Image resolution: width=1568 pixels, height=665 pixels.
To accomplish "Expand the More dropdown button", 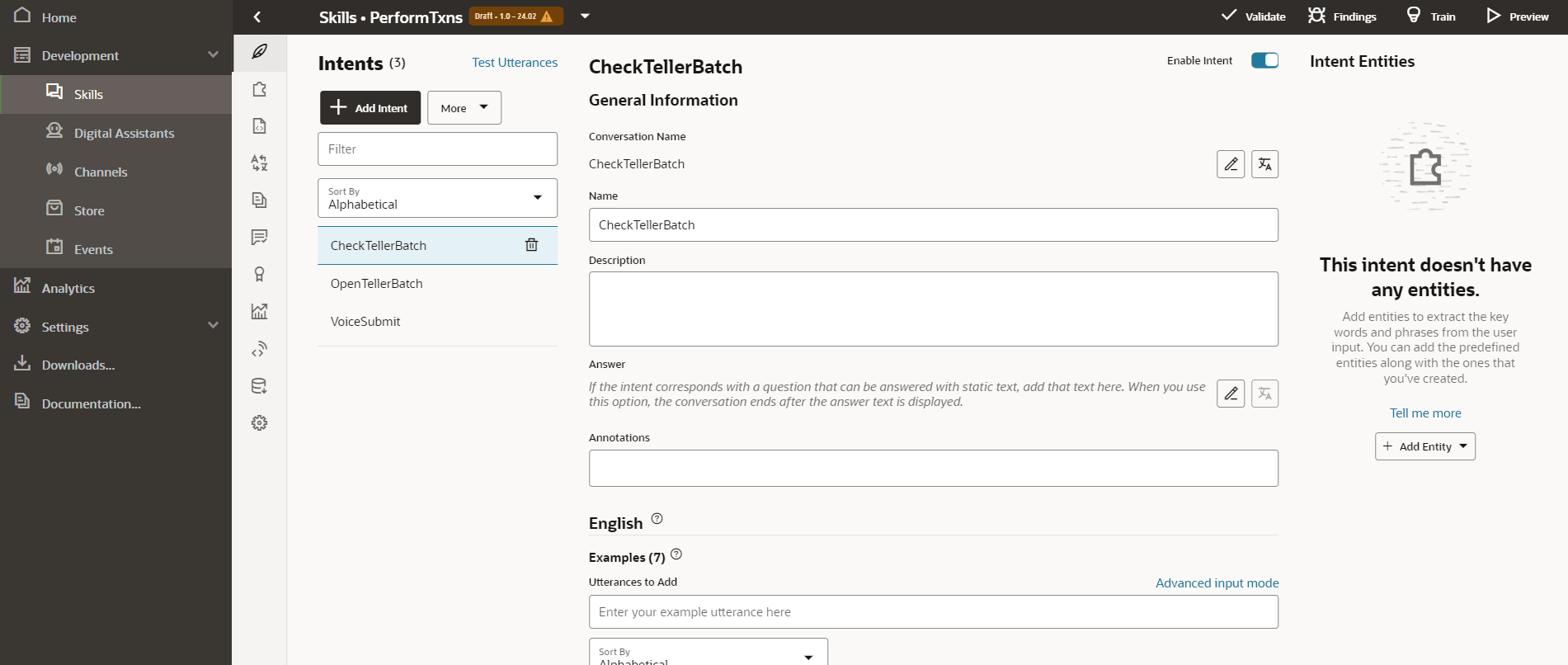I will (x=464, y=108).
